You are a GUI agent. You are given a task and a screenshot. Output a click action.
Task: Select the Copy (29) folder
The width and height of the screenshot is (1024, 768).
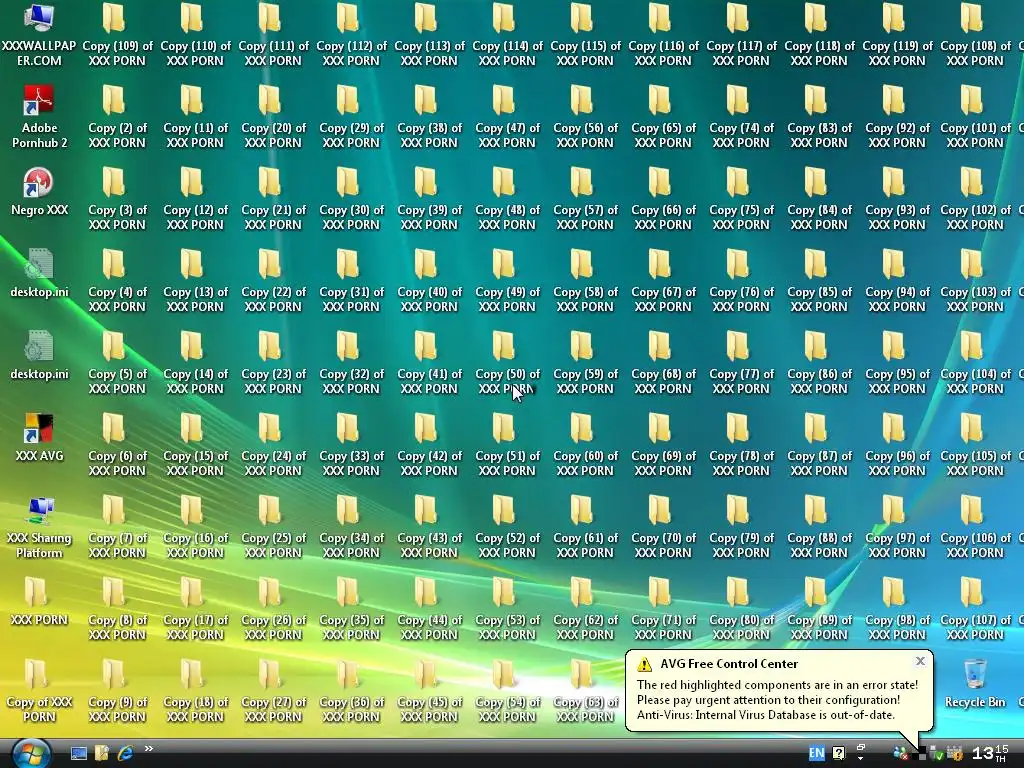(x=351, y=116)
